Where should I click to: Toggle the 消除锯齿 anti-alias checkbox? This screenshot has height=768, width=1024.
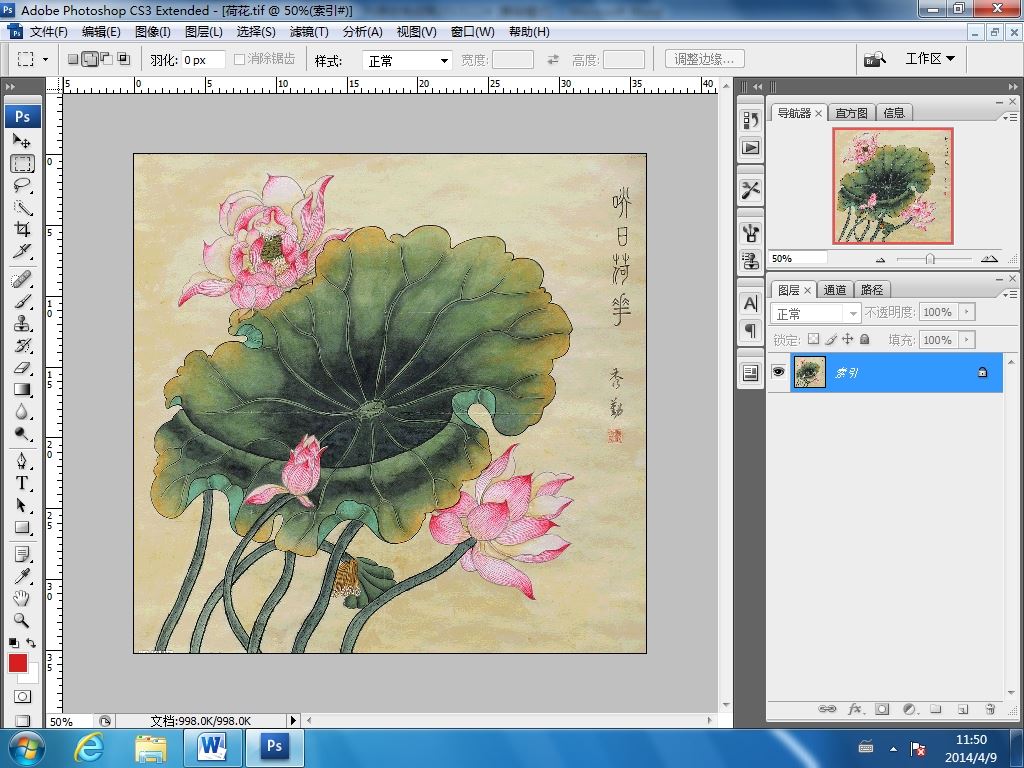pyautogui.click(x=240, y=60)
